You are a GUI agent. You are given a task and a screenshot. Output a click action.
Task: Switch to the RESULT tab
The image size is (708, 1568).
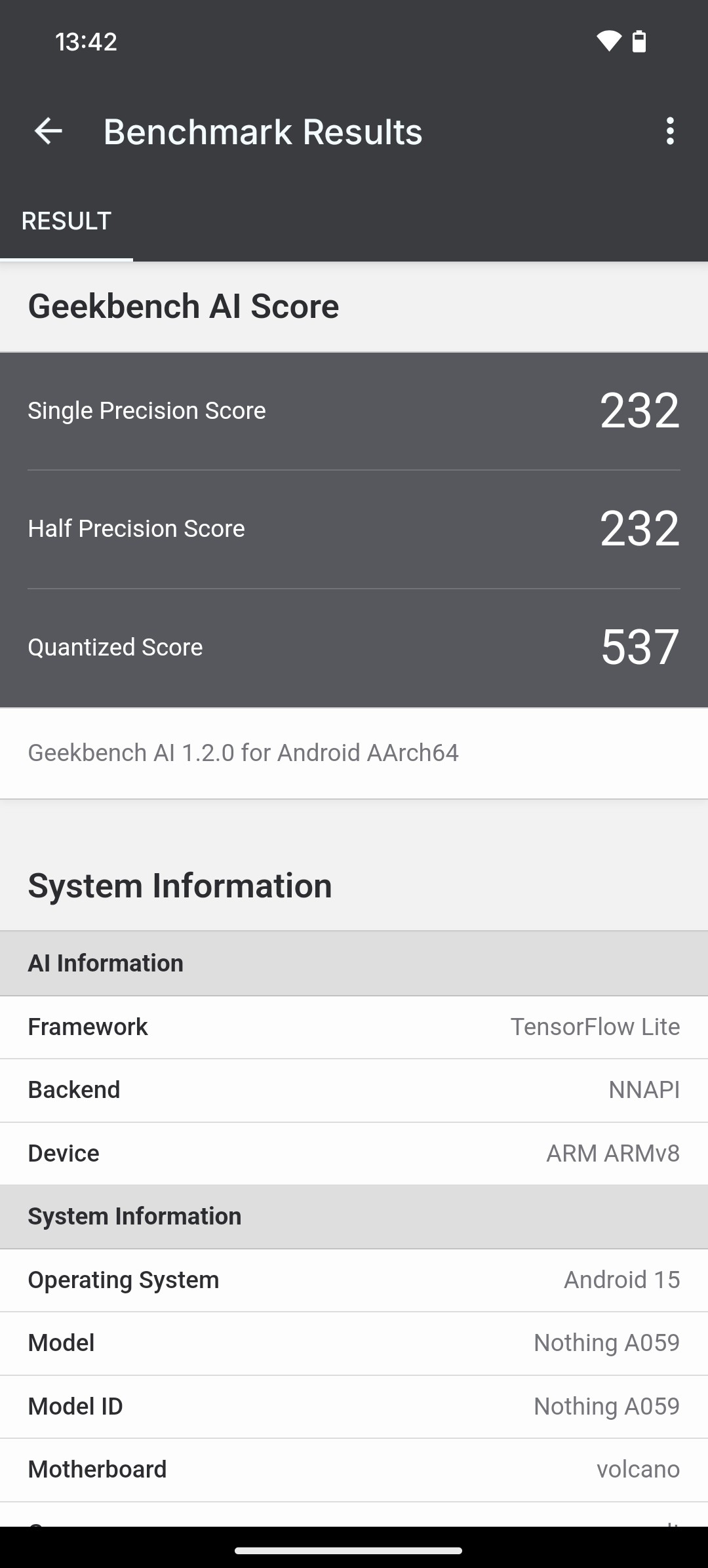(x=66, y=221)
